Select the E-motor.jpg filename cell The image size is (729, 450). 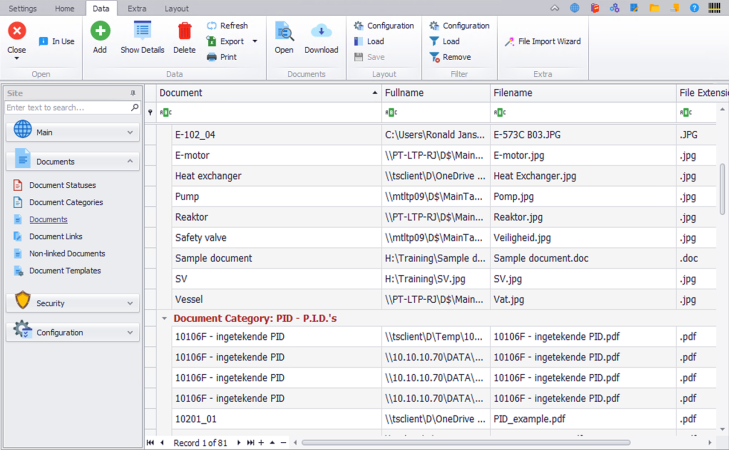[x=583, y=155]
